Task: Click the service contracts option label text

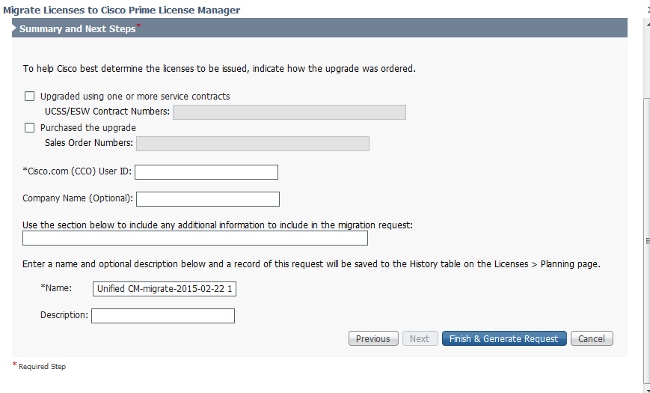Action: pyautogui.click(x=135, y=96)
